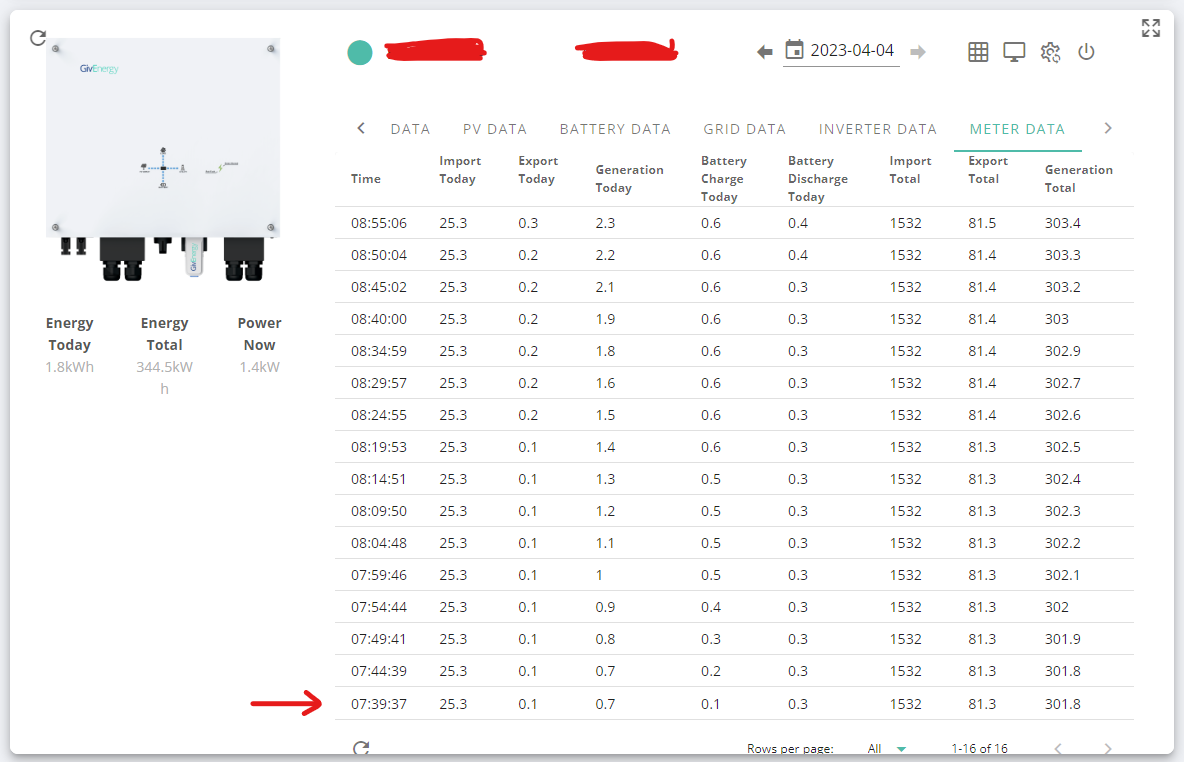Select the 08:19:53 row time
Screen dimensions: 1184x762
click(x=378, y=447)
